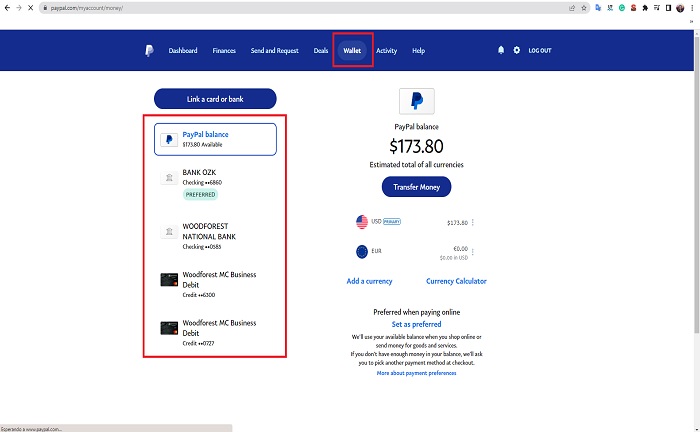Click the Transfer Money button
This screenshot has height=432, width=700.
click(417, 187)
